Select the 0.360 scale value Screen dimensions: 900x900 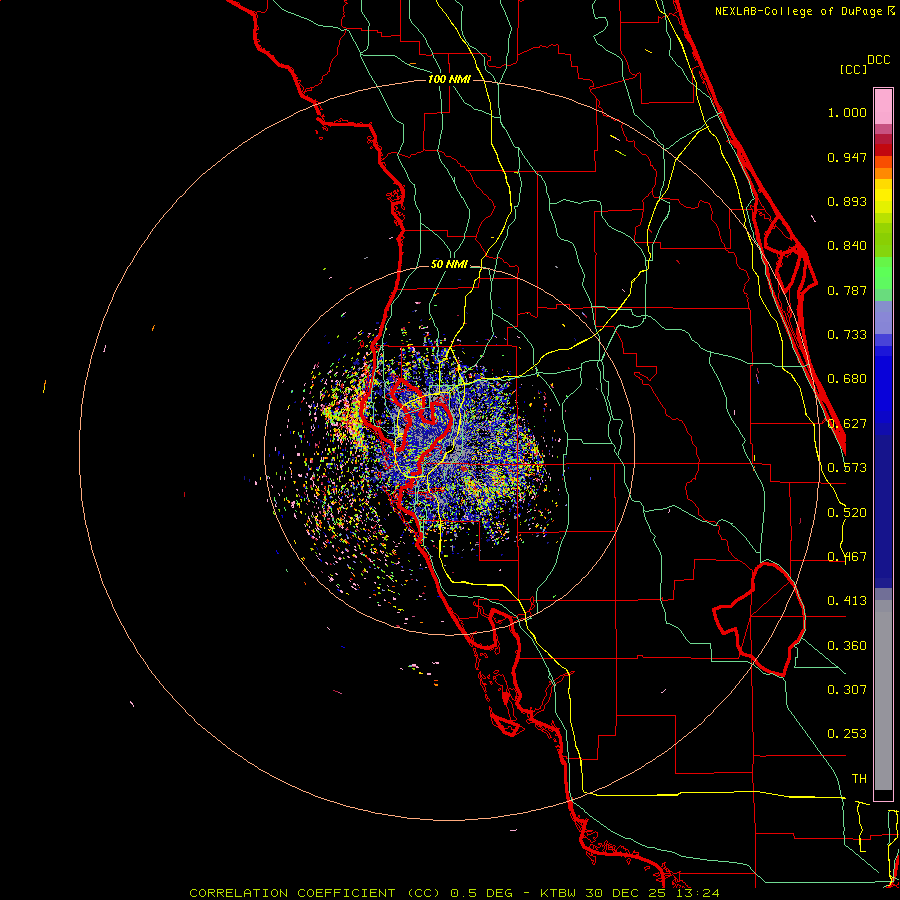847,646
